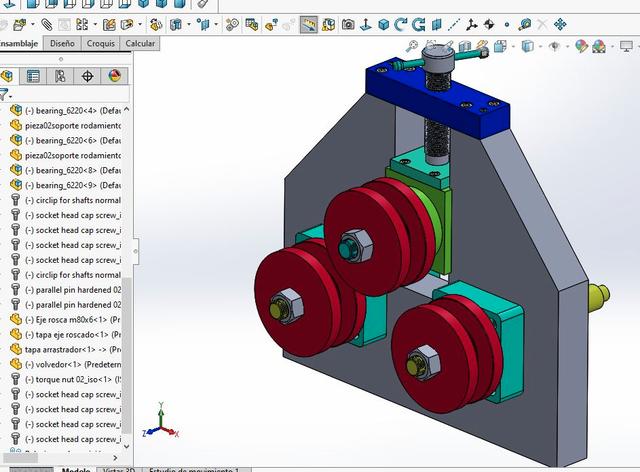Select the Axis dashed-line tool
The width and height of the screenshot is (640, 472).
point(454,25)
